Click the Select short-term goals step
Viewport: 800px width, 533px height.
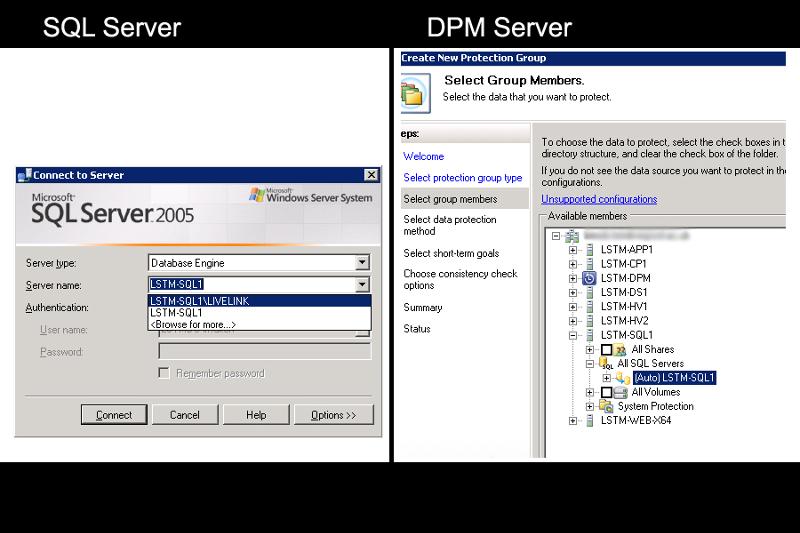(x=451, y=253)
